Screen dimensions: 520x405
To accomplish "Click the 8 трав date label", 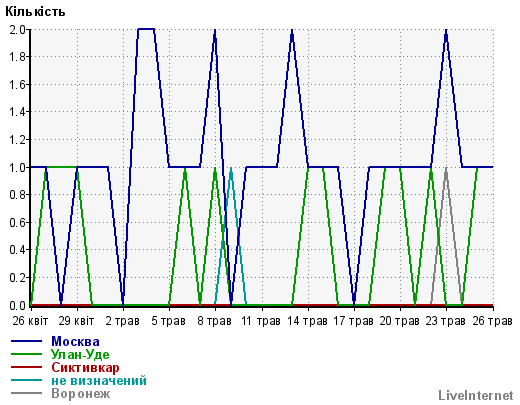I will [214, 321].
